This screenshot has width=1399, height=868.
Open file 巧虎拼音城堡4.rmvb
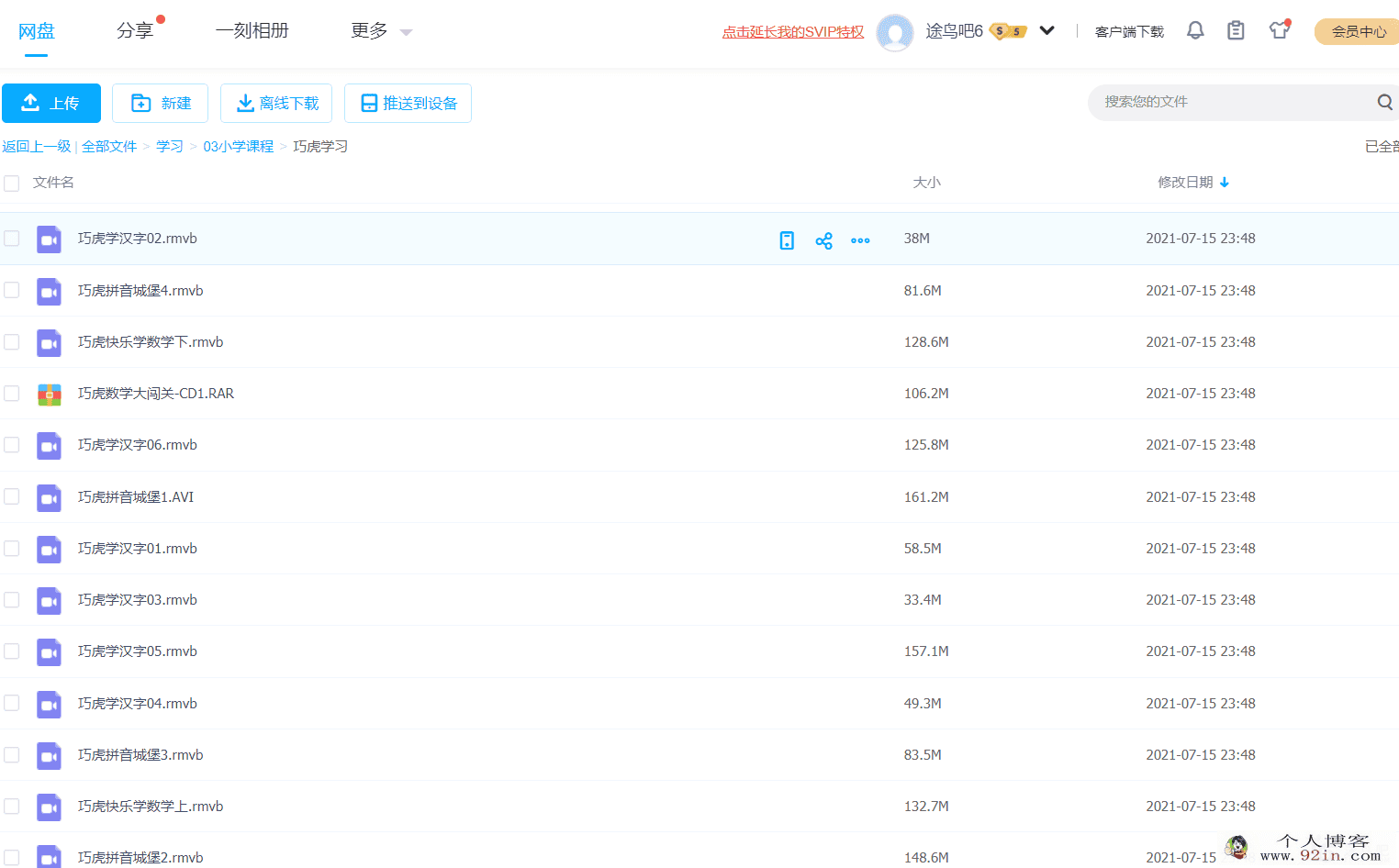(140, 291)
